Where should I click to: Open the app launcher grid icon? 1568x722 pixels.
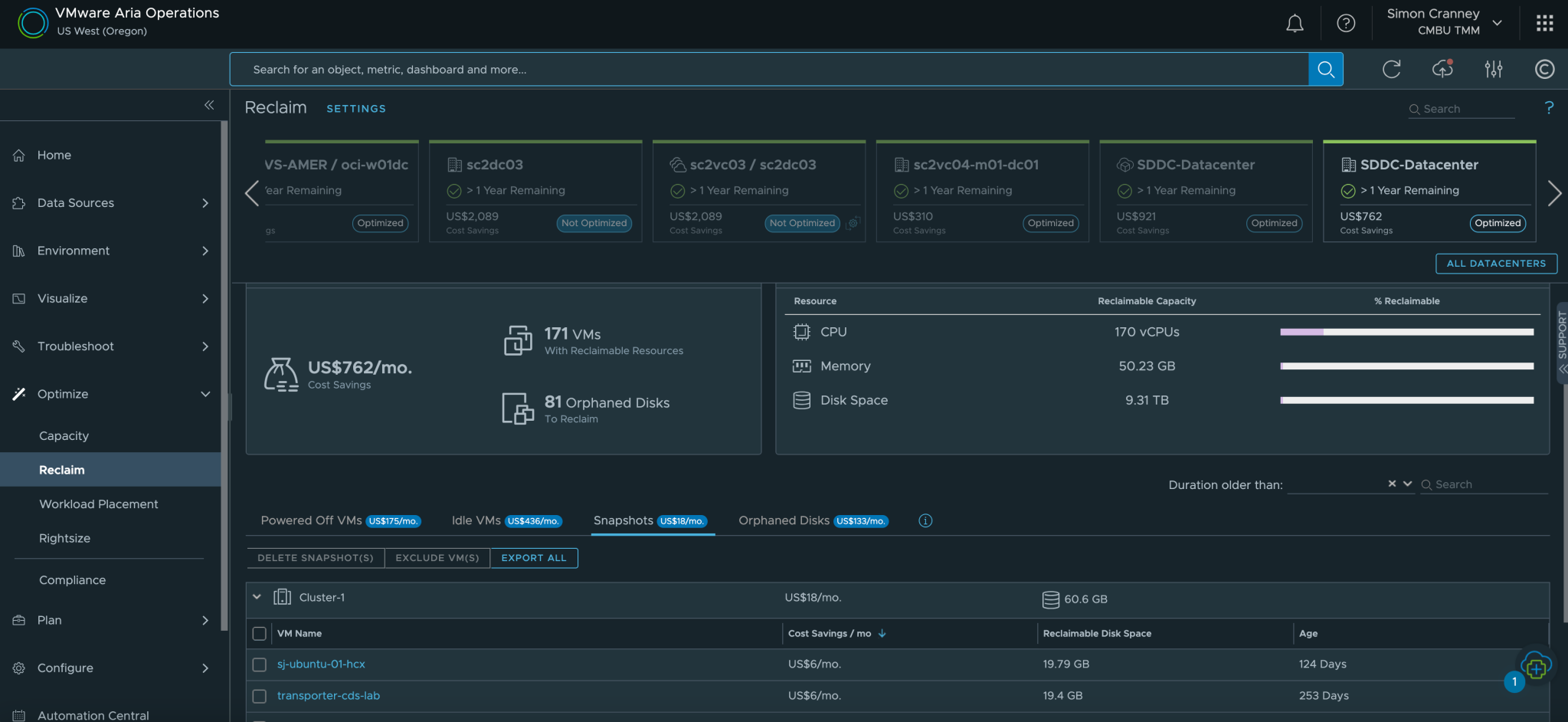click(1544, 23)
